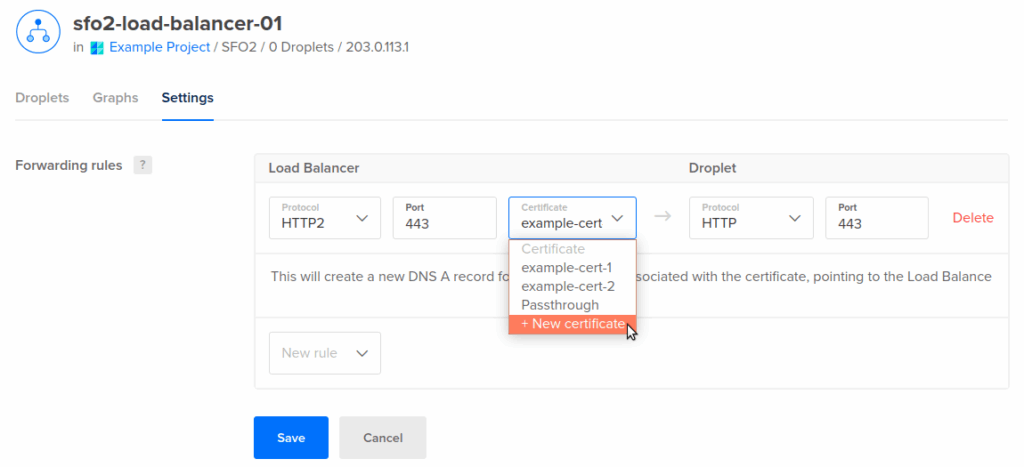The width and height of the screenshot is (1024, 467).
Task: Click the sfo2-load-balancer-01 title
Action: [178, 24]
